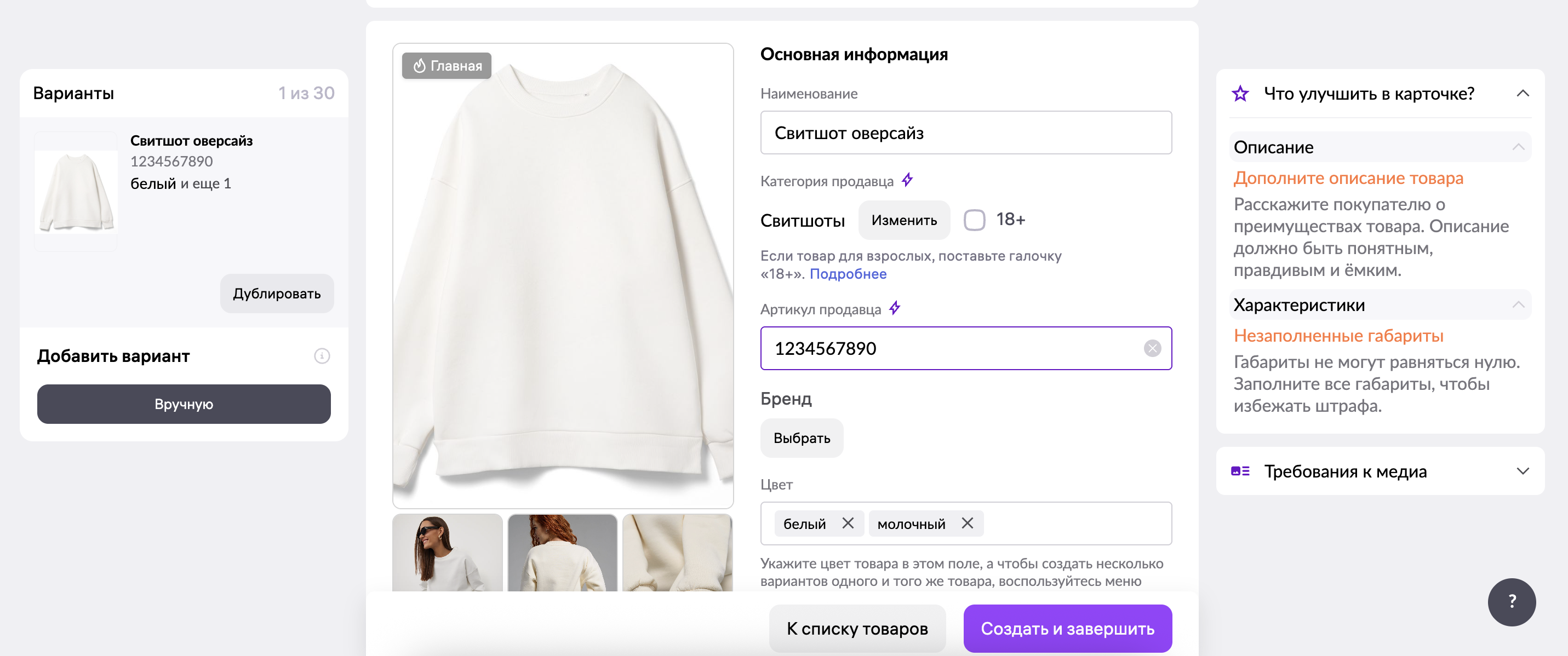Image resolution: width=1568 pixels, height=656 pixels.
Task: Click the star icon in improvement panel
Action: pyautogui.click(x=1240, y=94)
